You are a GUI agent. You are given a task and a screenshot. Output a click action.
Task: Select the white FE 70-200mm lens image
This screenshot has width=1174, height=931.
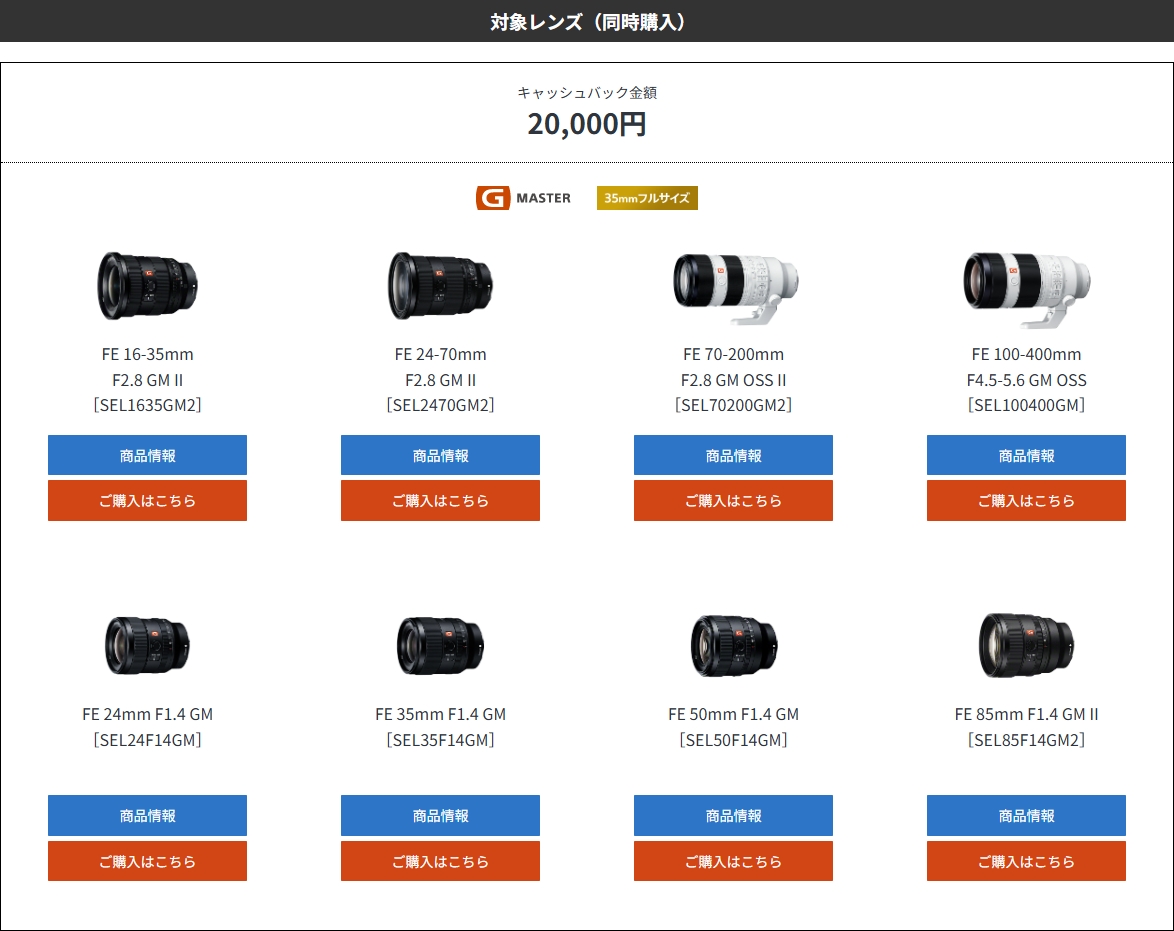[734, 285]
